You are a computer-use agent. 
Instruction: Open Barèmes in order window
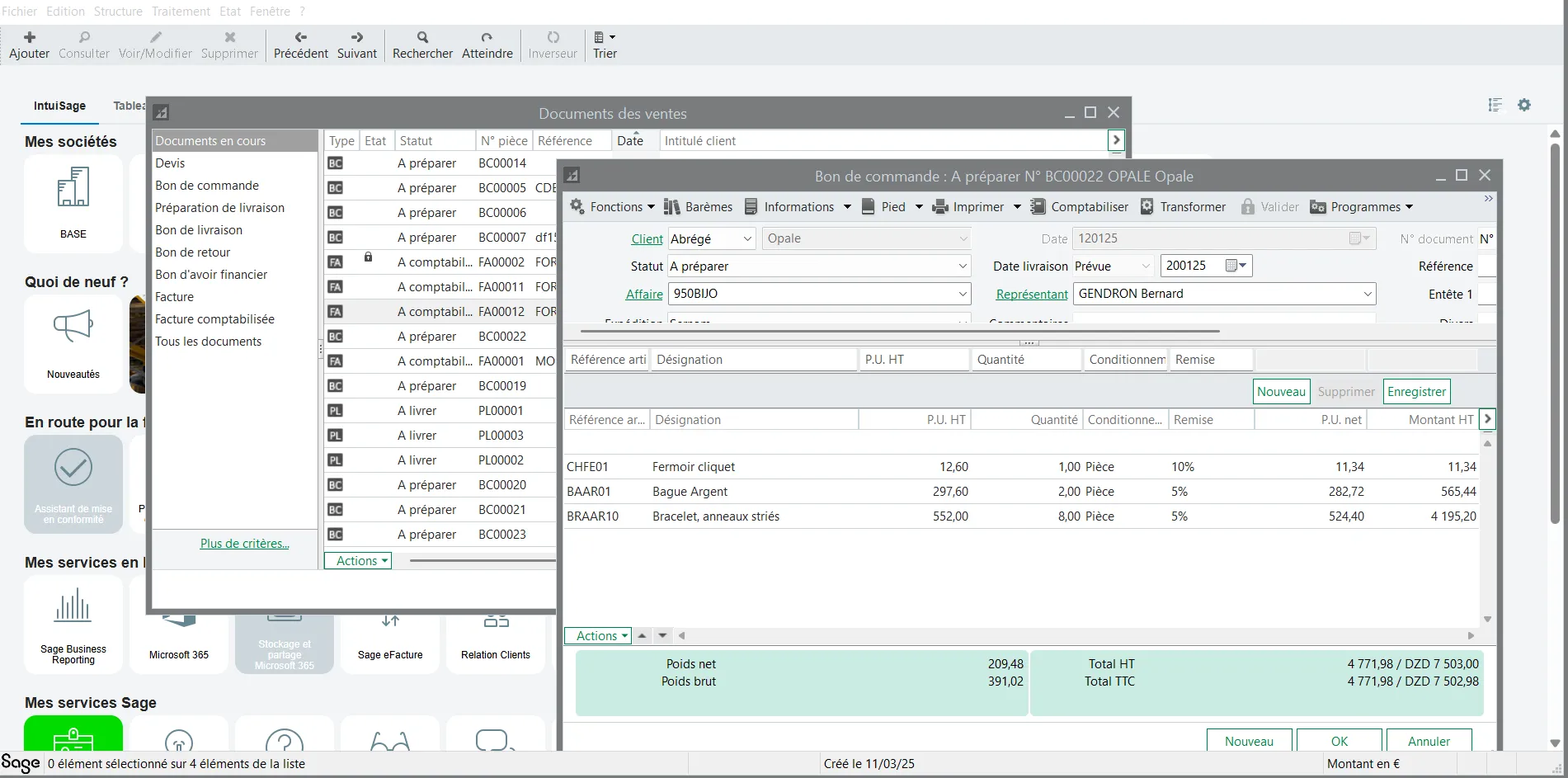coord(698,207)
